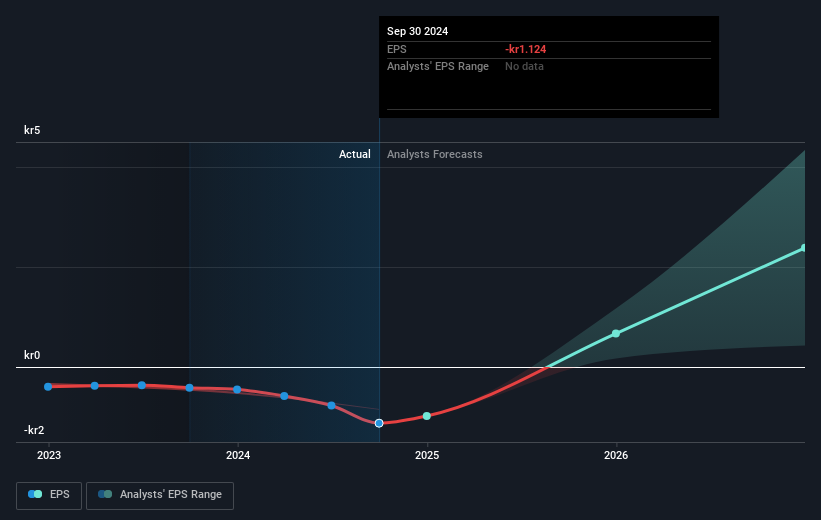821x520 pixels.
Task: Click the 2026 x-axis label
Action: pyautogui.click(x=616, y=456)
